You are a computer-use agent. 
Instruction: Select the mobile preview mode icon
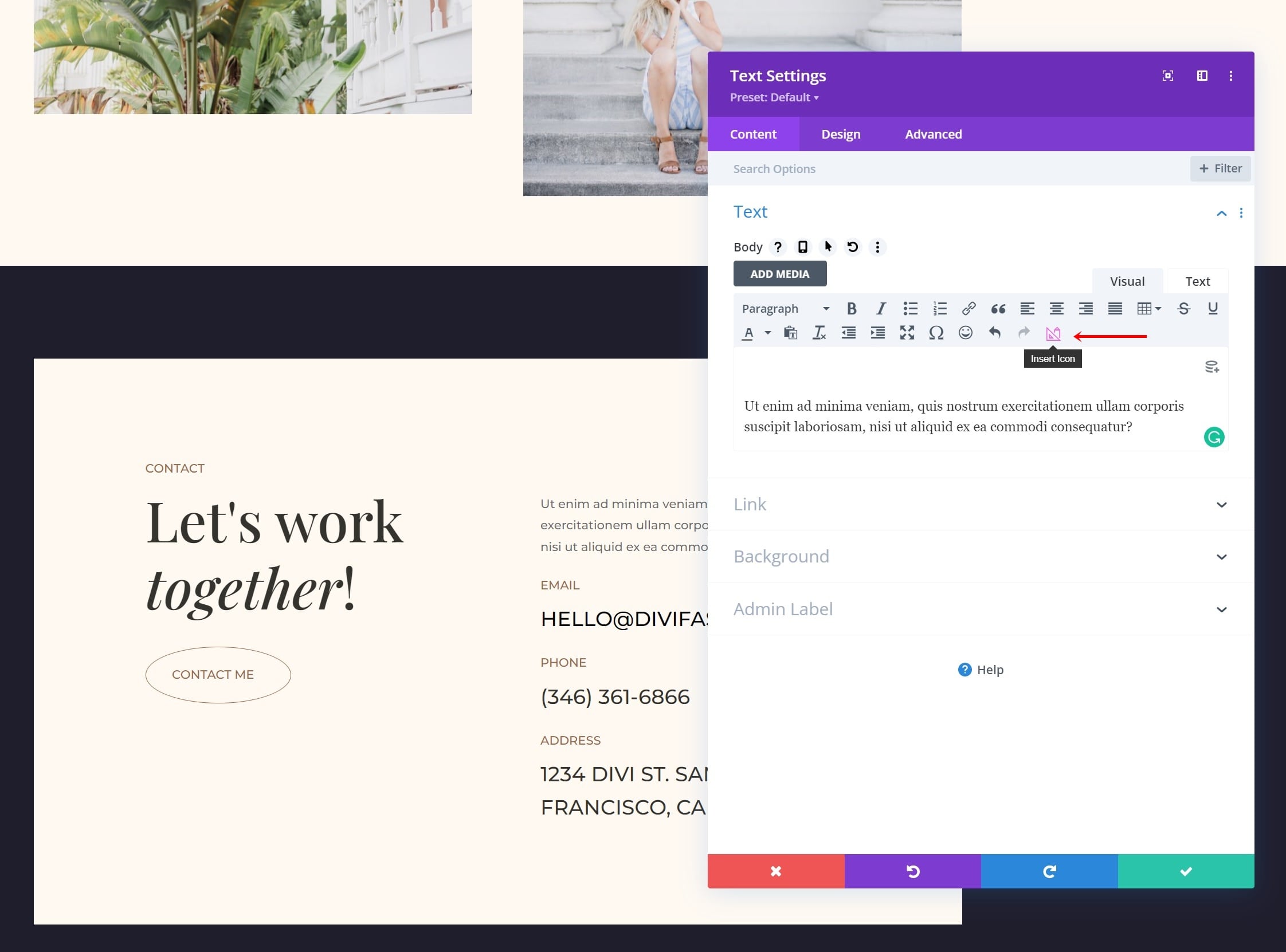click(803, 247)
